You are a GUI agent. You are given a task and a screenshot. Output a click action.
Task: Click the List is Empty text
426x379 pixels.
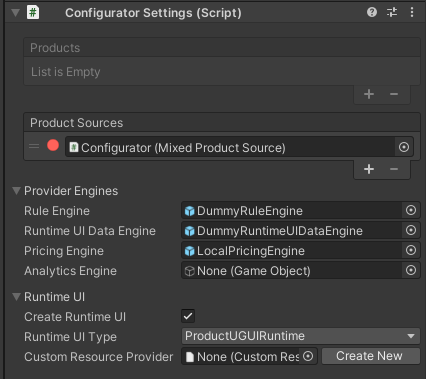tap(66, 72)
